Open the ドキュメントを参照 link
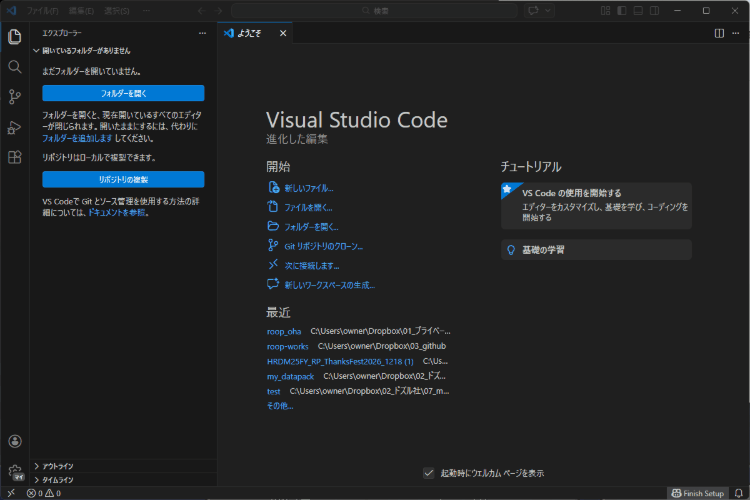The image size is (750, 500). (117, 212)
